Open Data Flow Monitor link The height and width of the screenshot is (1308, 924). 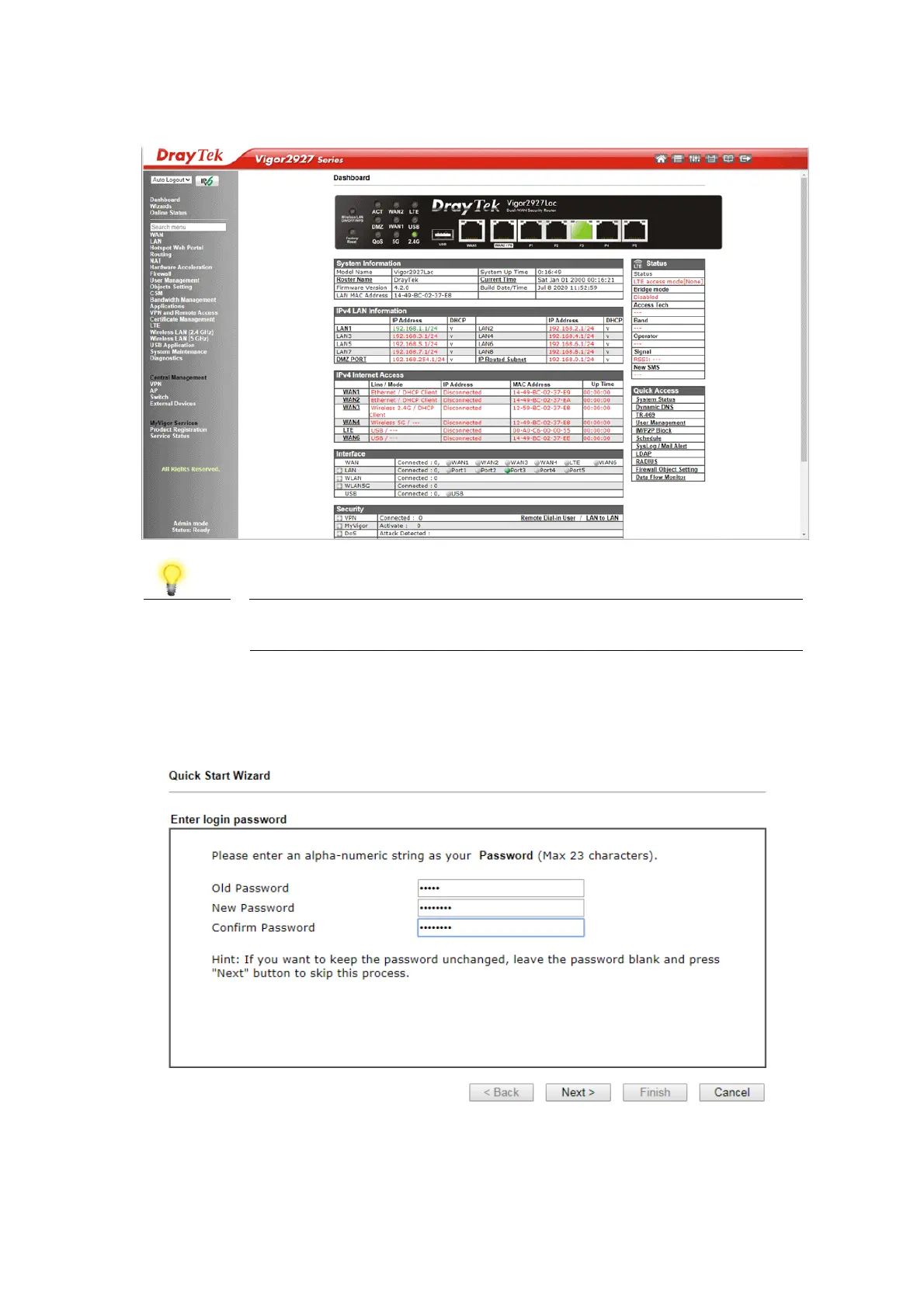click(661, 477)
